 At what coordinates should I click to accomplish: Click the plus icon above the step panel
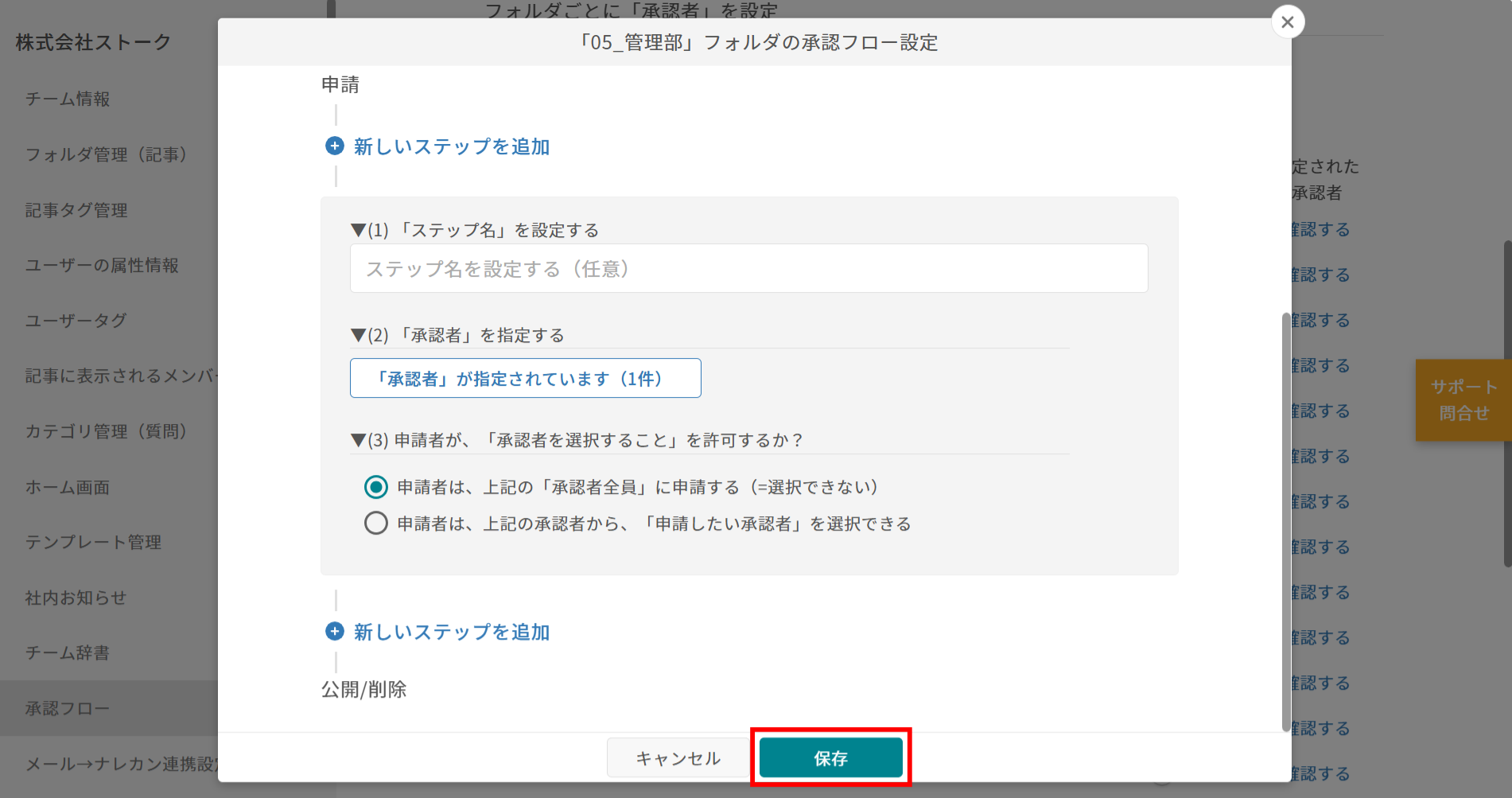point(335,146)
